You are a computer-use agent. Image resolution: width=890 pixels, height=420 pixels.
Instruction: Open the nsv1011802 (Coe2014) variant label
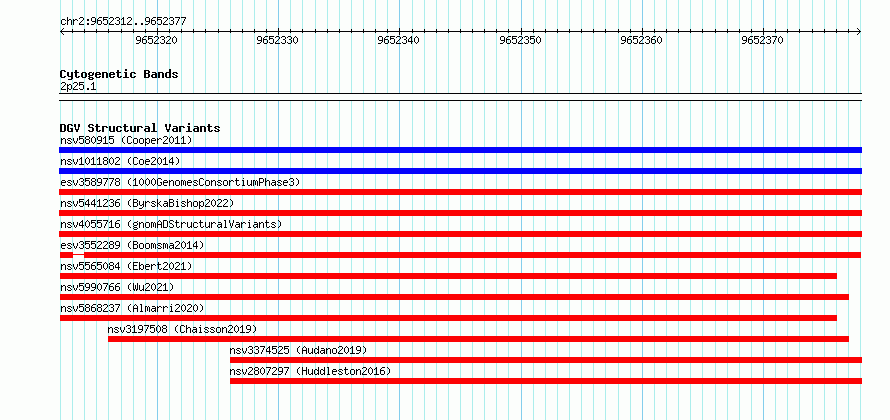point(120,161)
